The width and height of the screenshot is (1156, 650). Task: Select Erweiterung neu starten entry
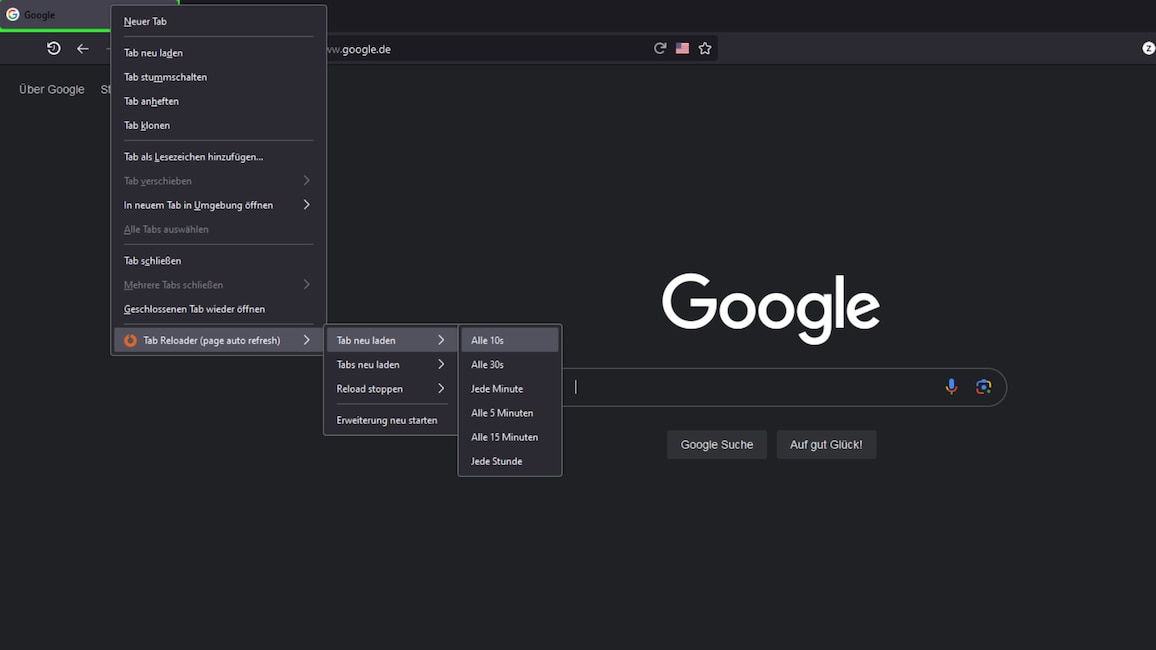tap(391, 420)
